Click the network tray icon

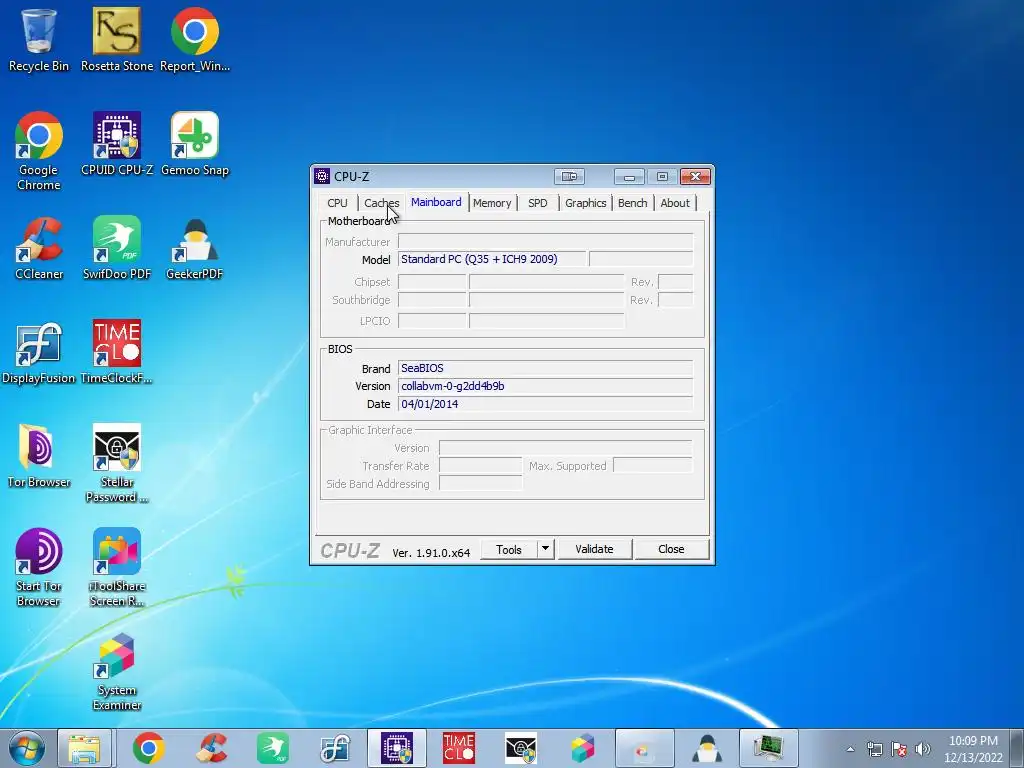[x=874, y=749]
